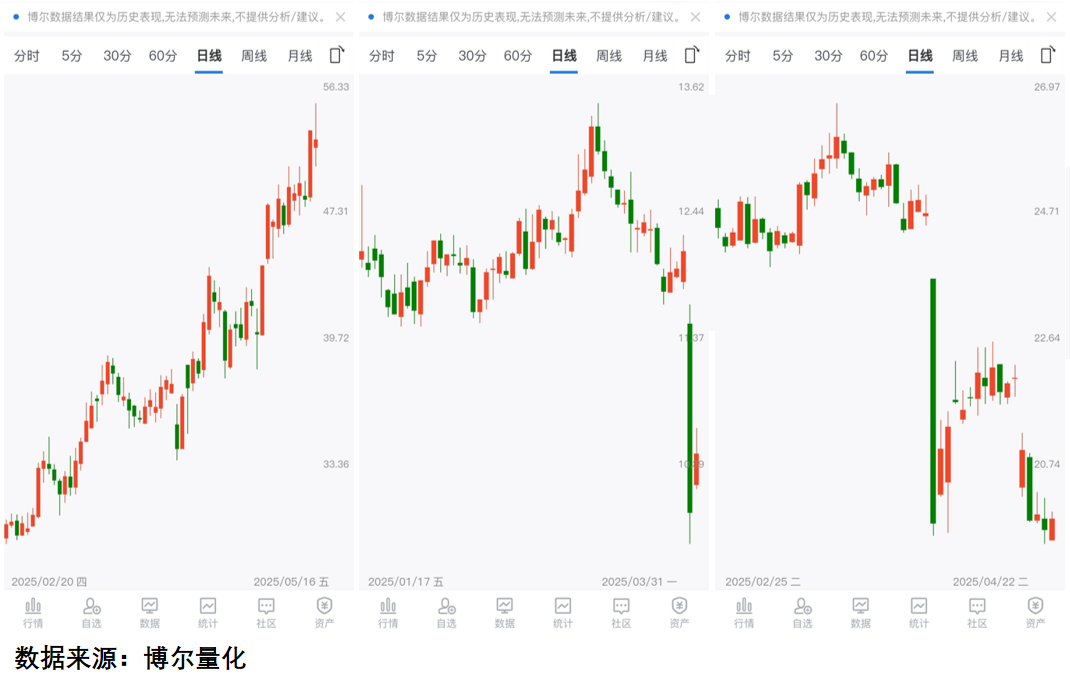Open 数据 icon in middle panel
The width and height of the screenshot is (1070, 675).
pos(505,611)
